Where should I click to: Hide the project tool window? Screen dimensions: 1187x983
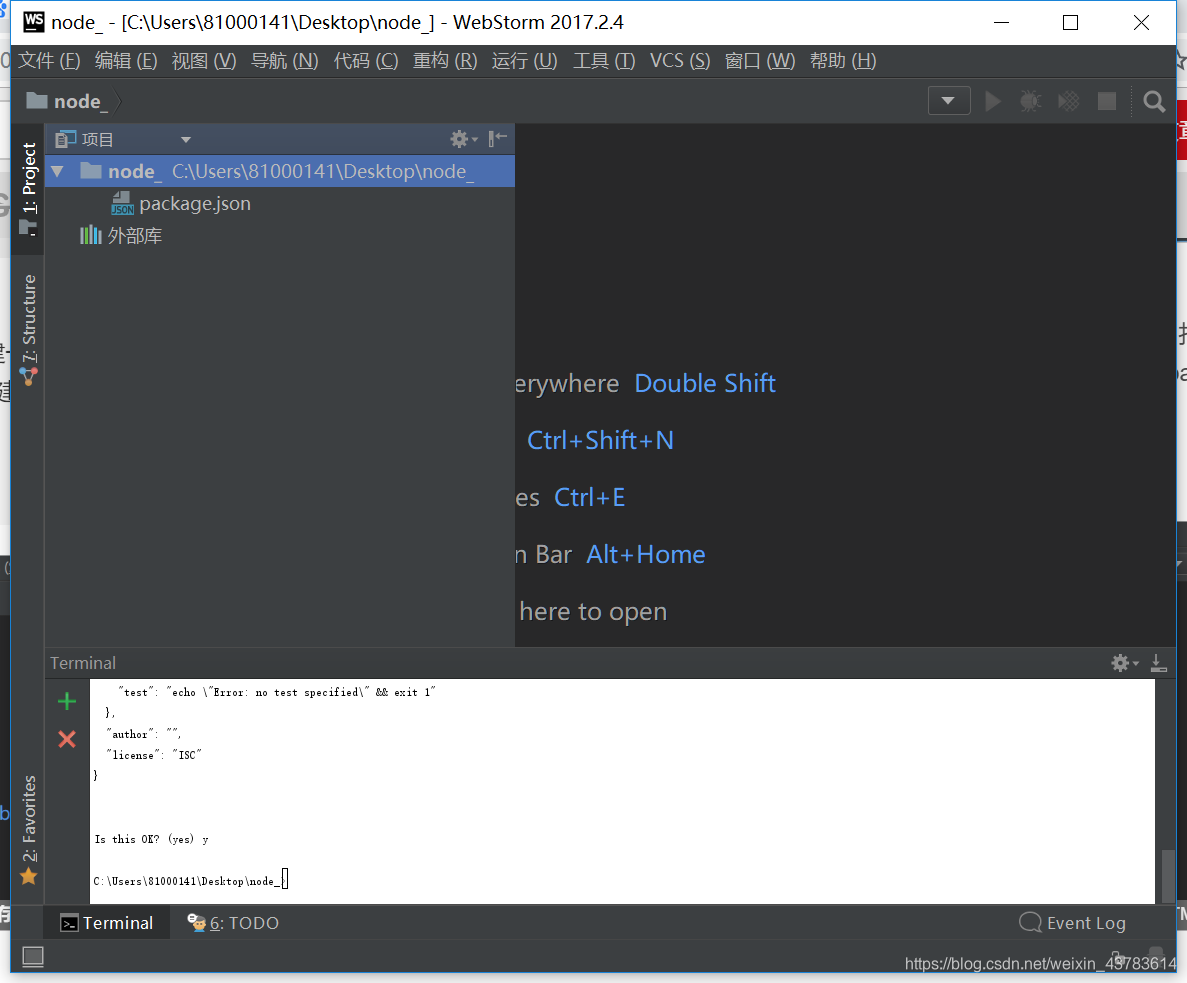click(x=497, y=138)
